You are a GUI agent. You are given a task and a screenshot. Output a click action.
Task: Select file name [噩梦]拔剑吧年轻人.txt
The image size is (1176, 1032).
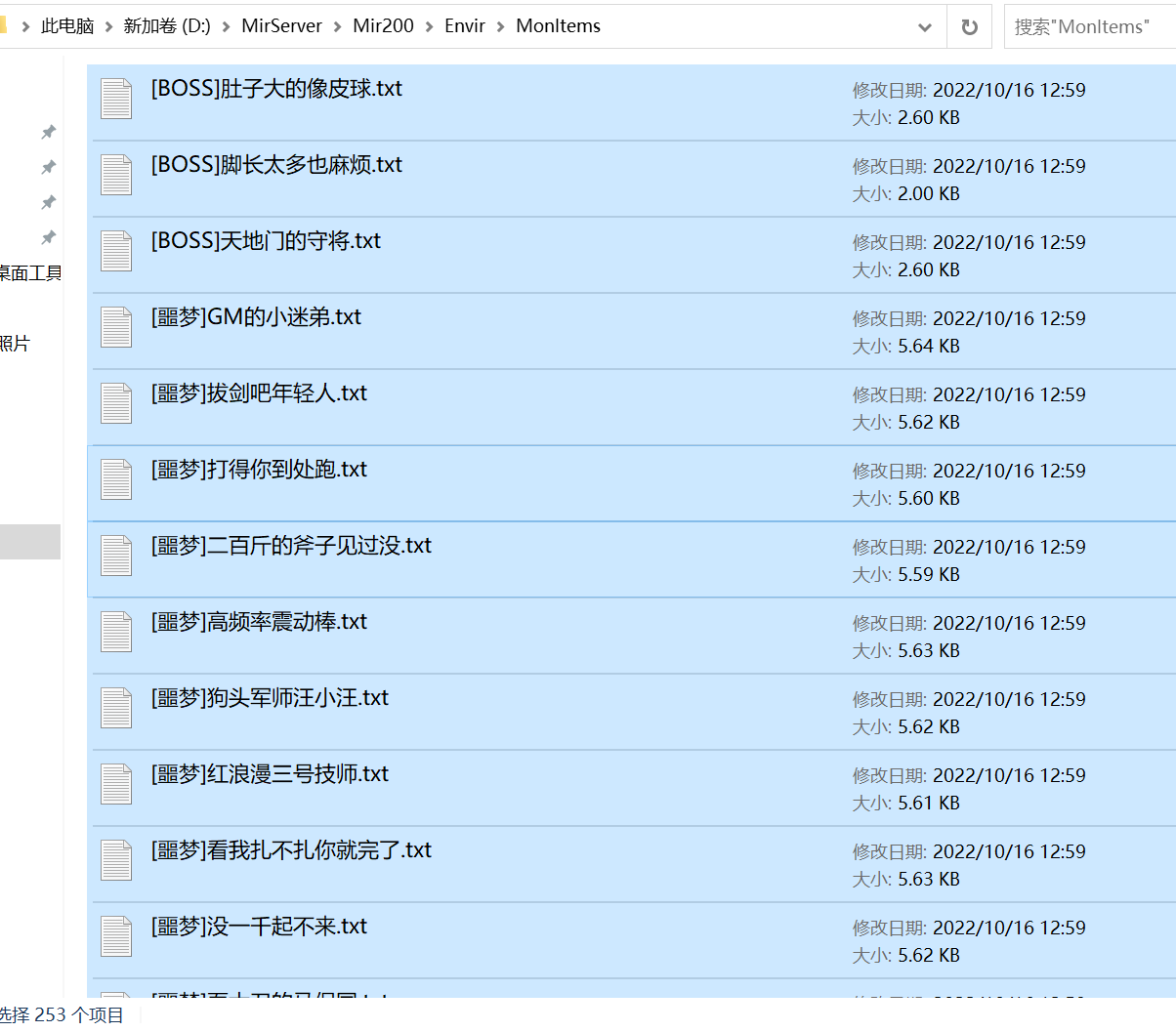pyautogui.click(x=259, y=393)
